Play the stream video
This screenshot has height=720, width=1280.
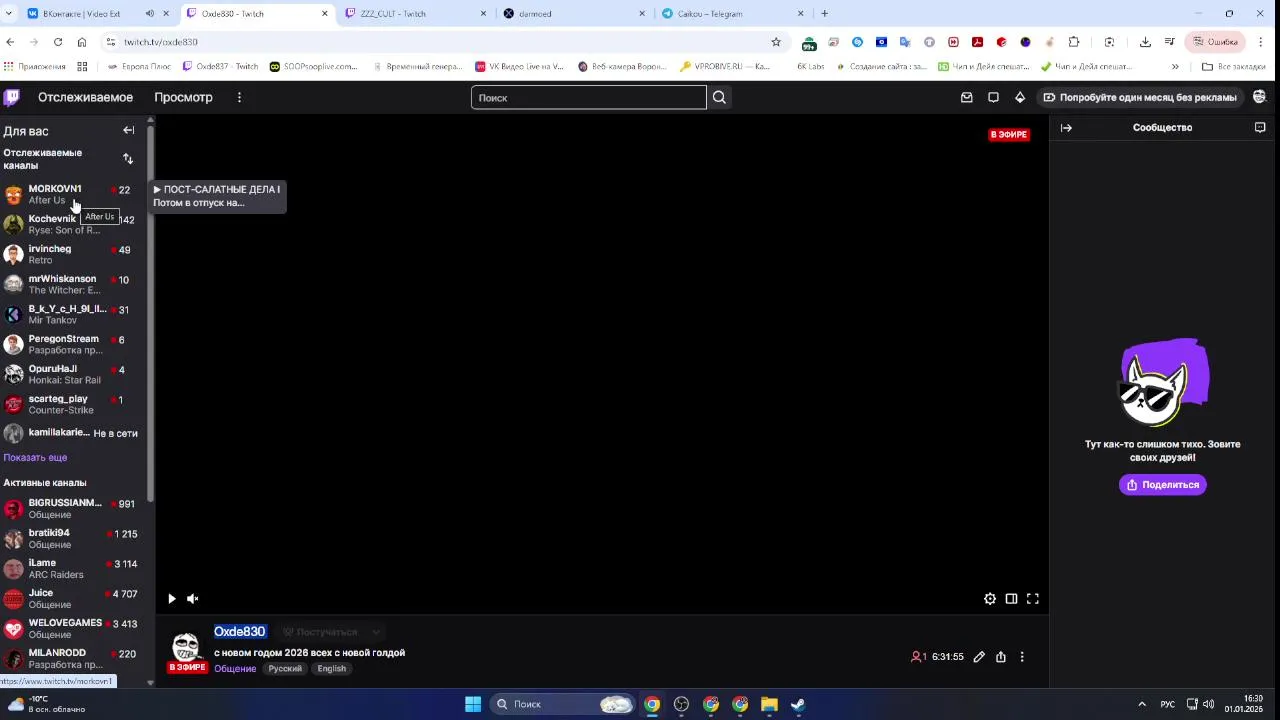172,599
